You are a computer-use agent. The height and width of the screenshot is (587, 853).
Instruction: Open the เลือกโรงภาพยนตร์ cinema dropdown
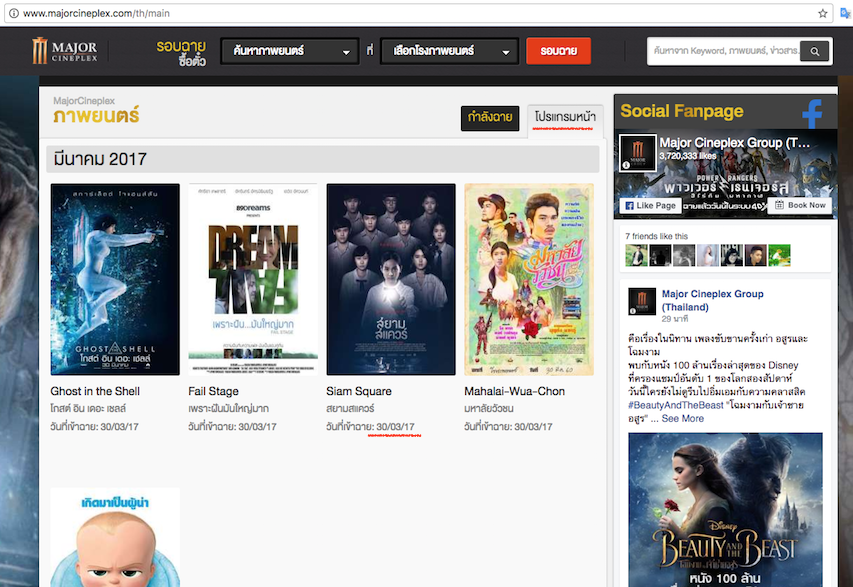point(449,51)
